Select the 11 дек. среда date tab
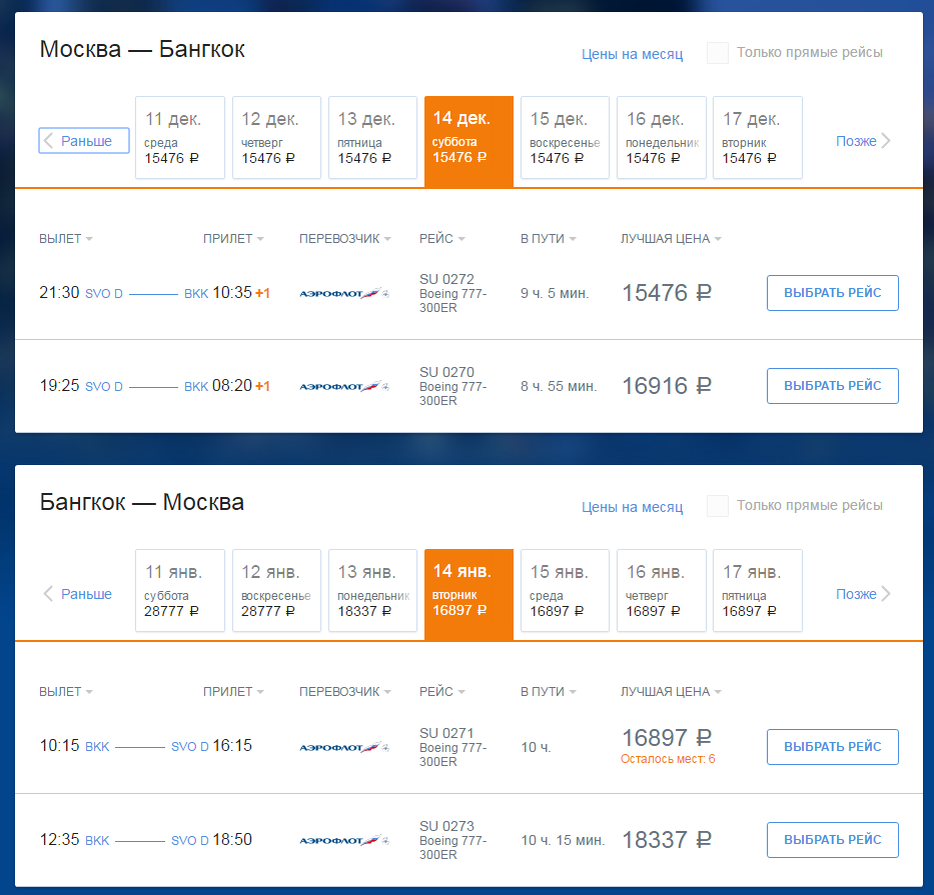 tap(180, 138)
